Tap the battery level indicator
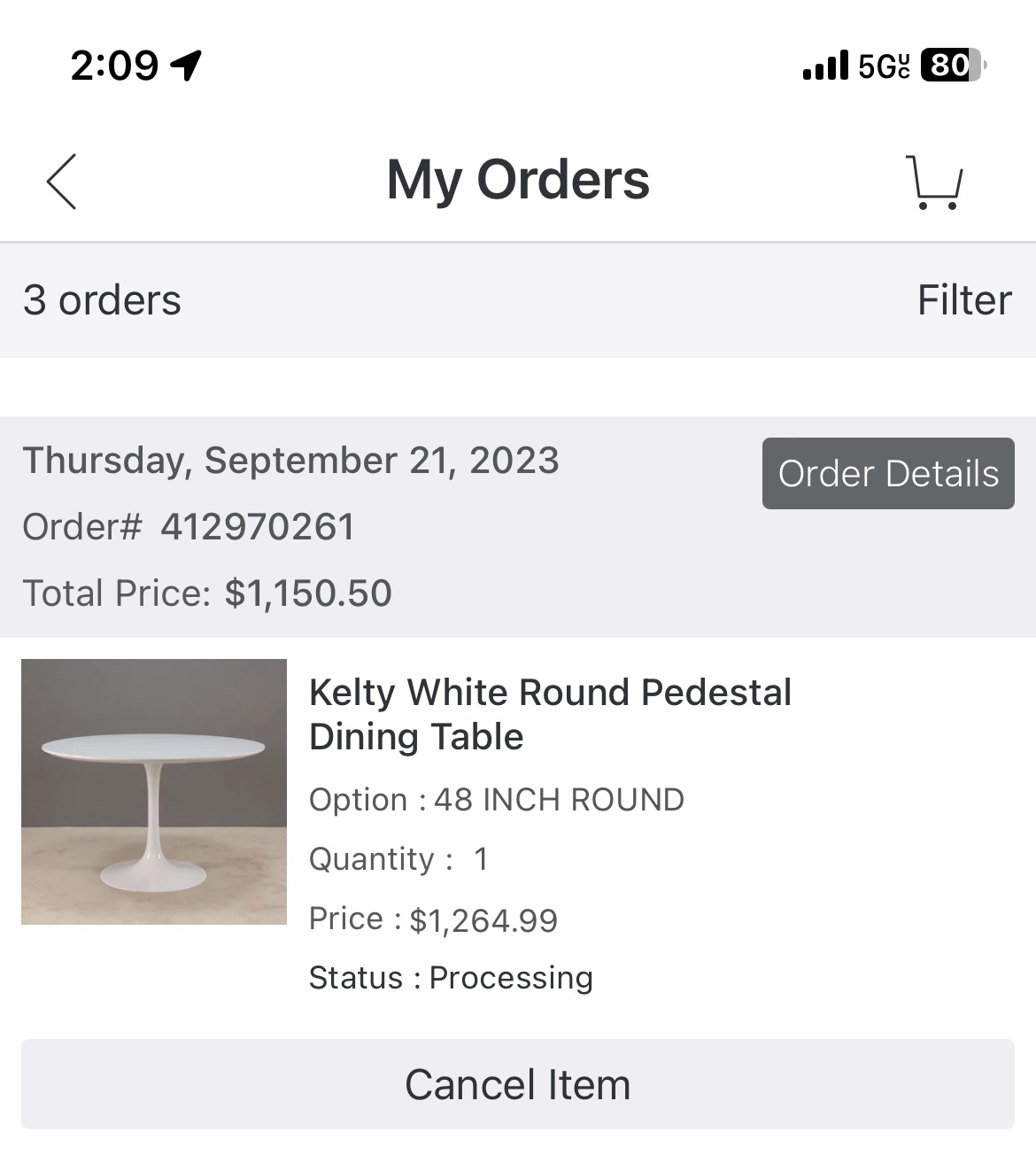The height and width of the screenshot is (1163, 1036). coord(953,66)
